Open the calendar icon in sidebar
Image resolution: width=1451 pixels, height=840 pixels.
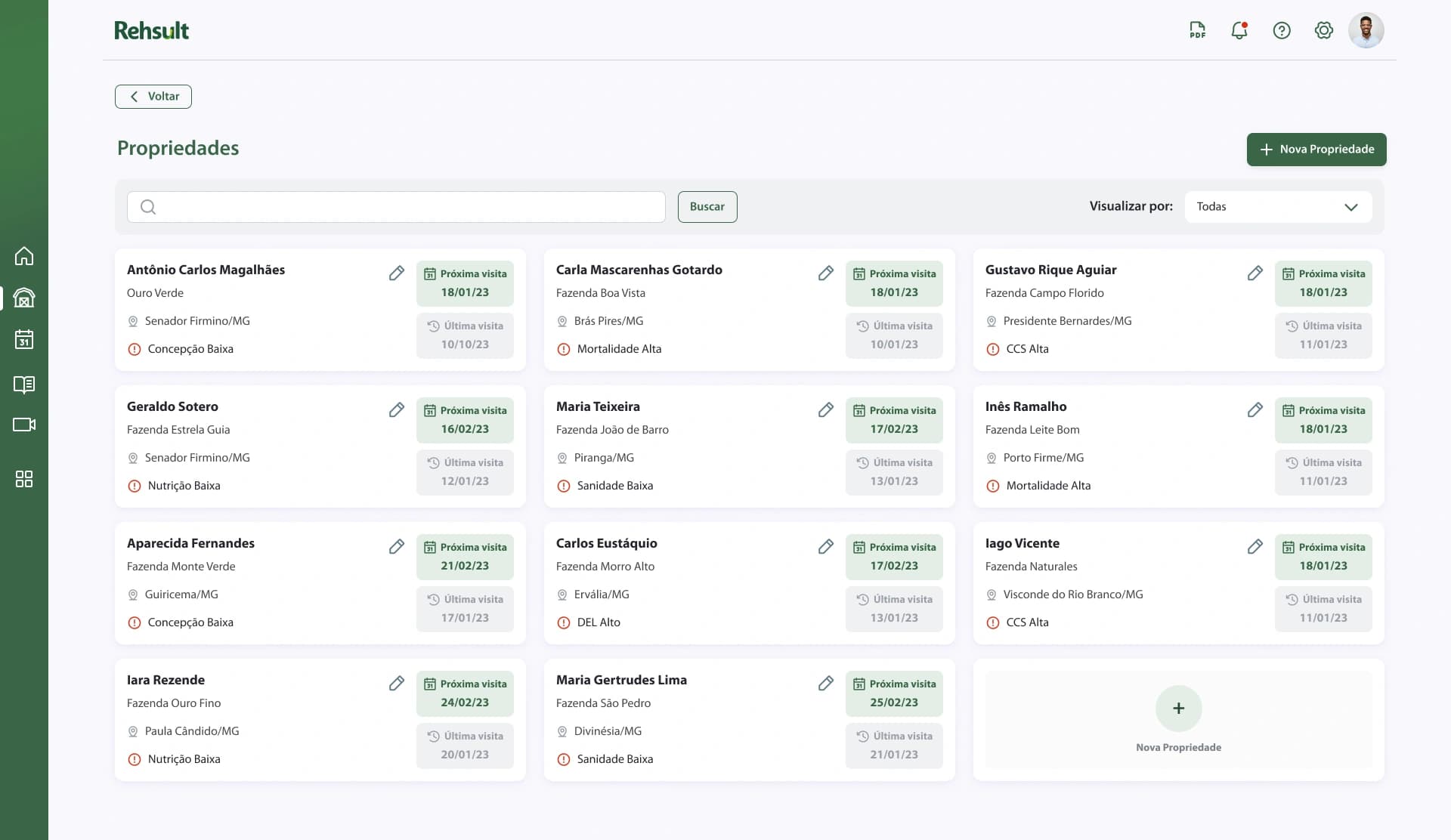[x=24, y=339]
